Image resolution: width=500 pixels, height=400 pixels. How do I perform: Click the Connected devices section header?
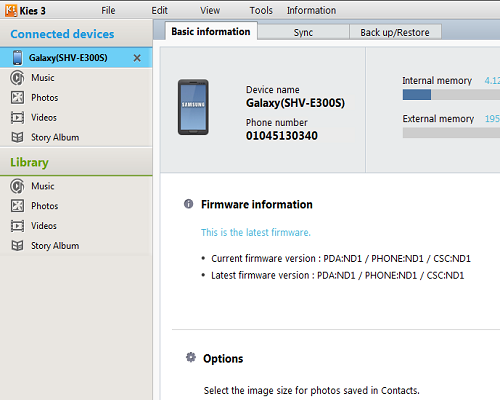coord(76,34)
